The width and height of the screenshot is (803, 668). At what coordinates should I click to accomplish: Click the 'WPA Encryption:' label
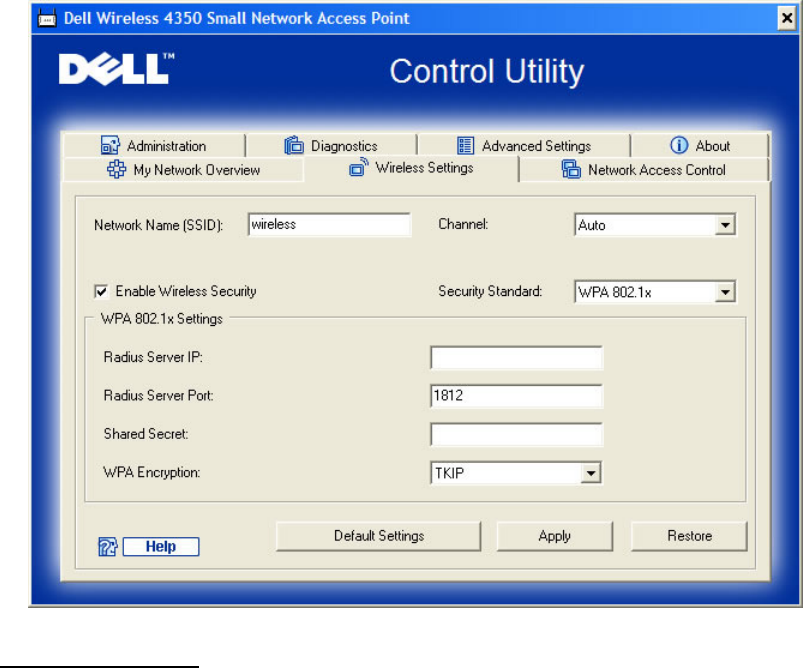(x=152, y=472)
